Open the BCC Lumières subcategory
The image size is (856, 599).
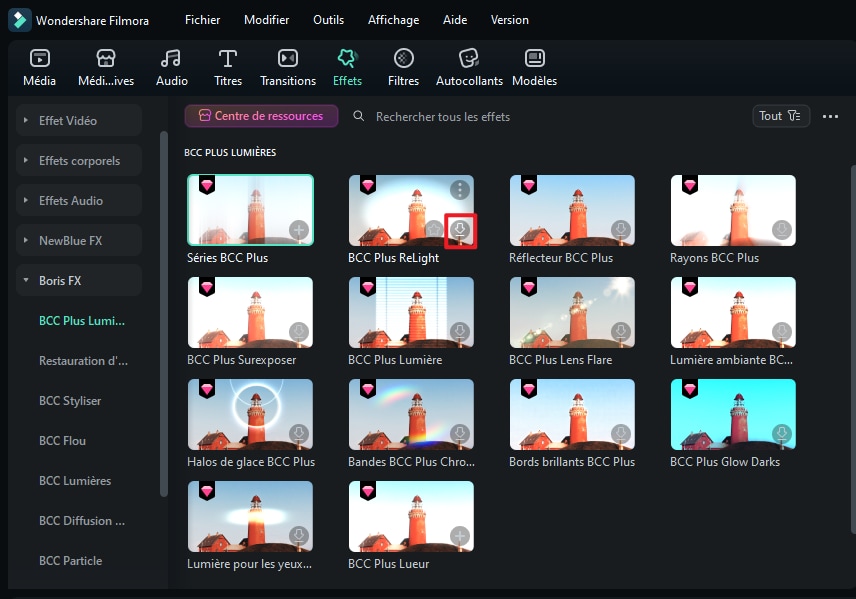point(75,481)
